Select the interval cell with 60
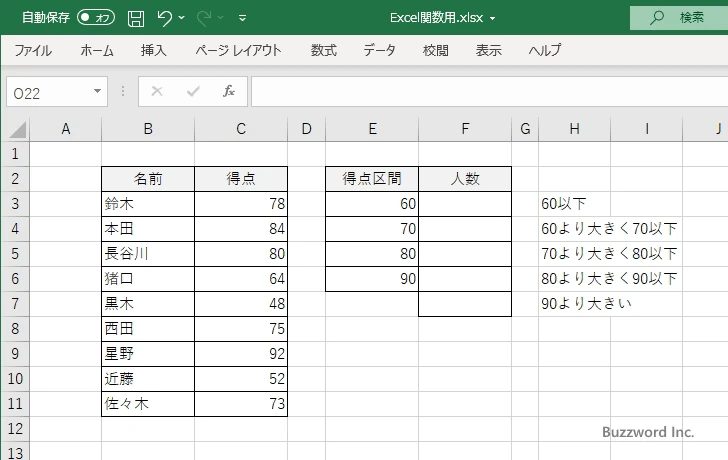 click(x=372, y=204)
